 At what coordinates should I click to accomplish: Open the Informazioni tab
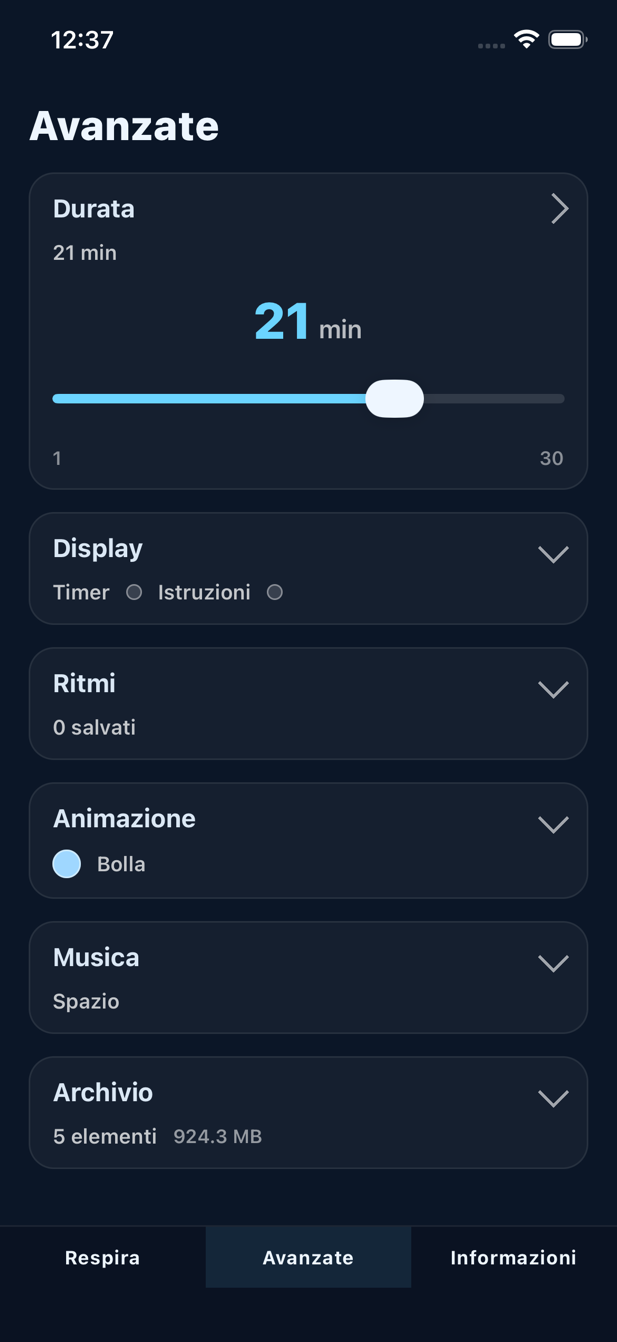click(513, 1257)
